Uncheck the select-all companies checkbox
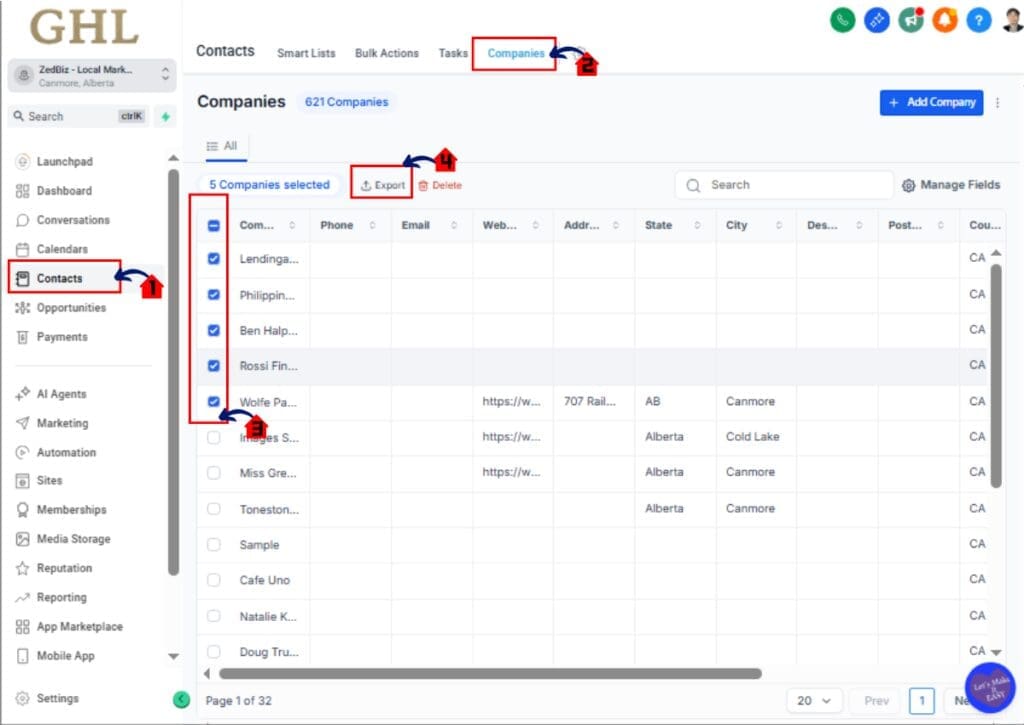This screenshot has height=725, width=1024. [x=213, y=225]
